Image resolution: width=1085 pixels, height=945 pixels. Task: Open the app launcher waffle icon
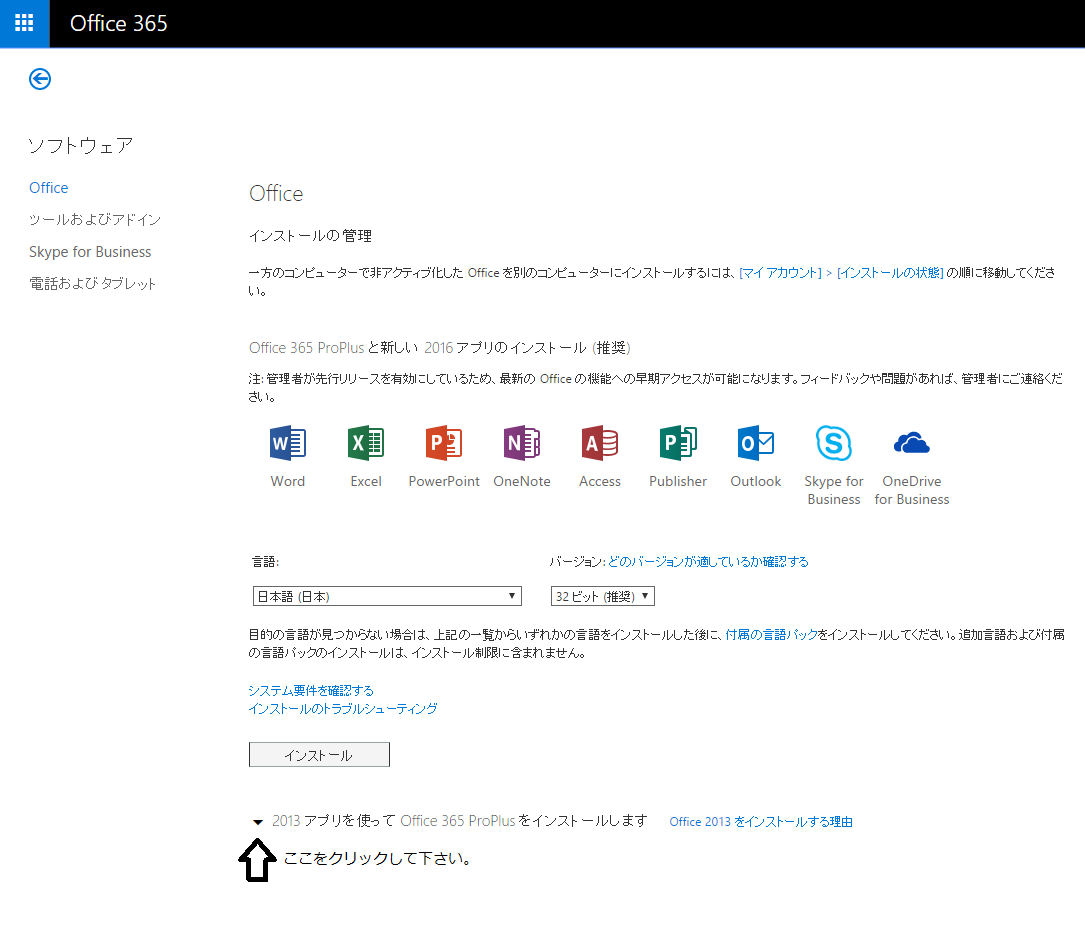pyautogui.click(x=24, y=23)
